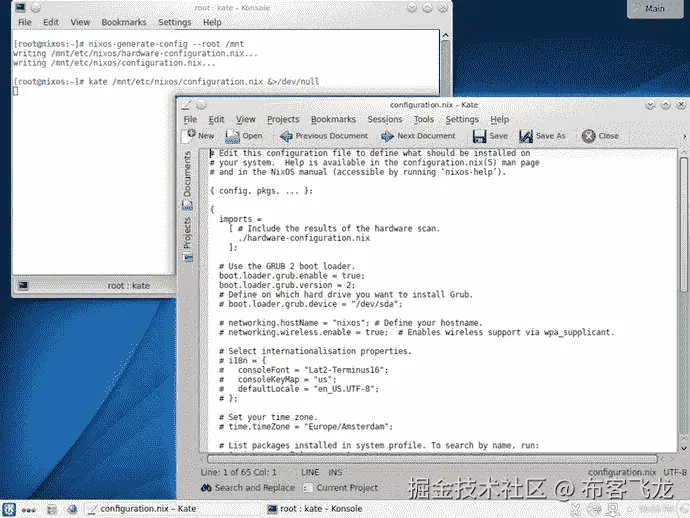Click the Main desktop widget button
The width and height of the screenshot is (690, 518).
pos(655,8)
